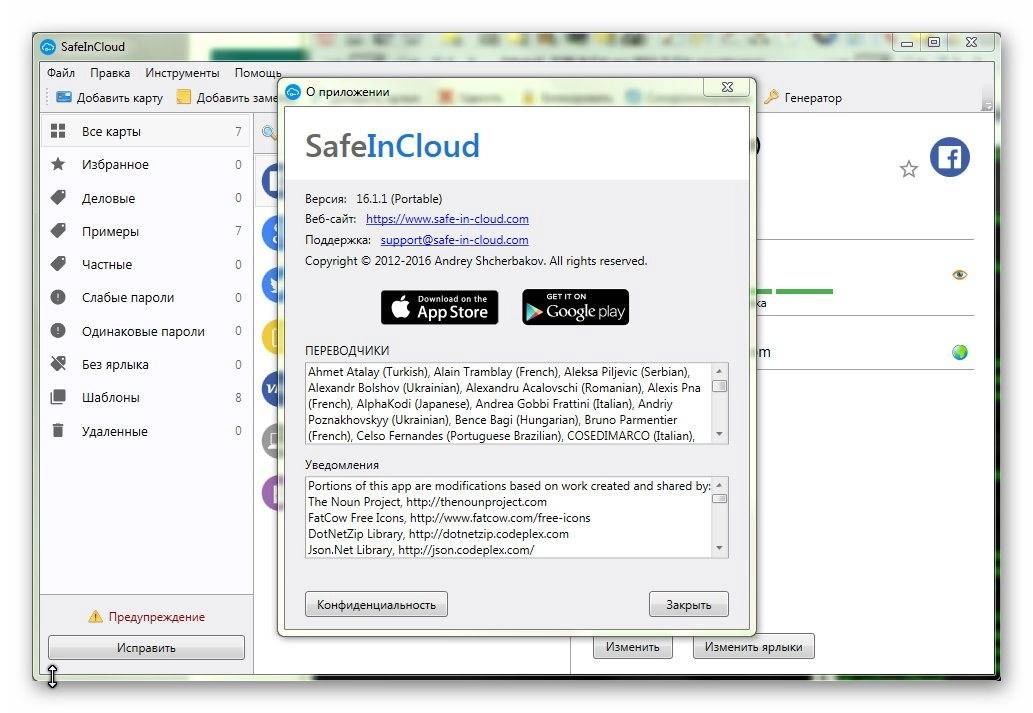Click the translators list scrollbar thumb
This screenshot has height=713, width=1033.
(x=719, y=385)
